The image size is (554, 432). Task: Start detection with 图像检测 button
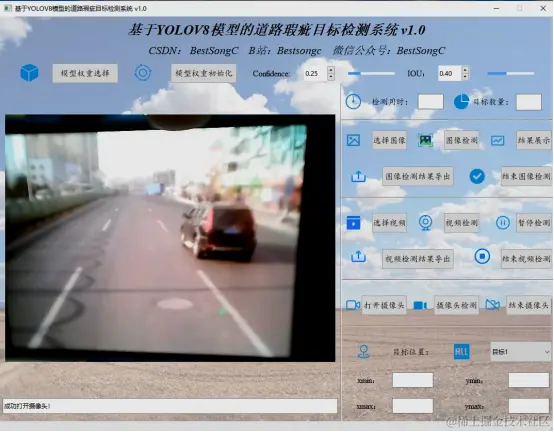(461, 140)
